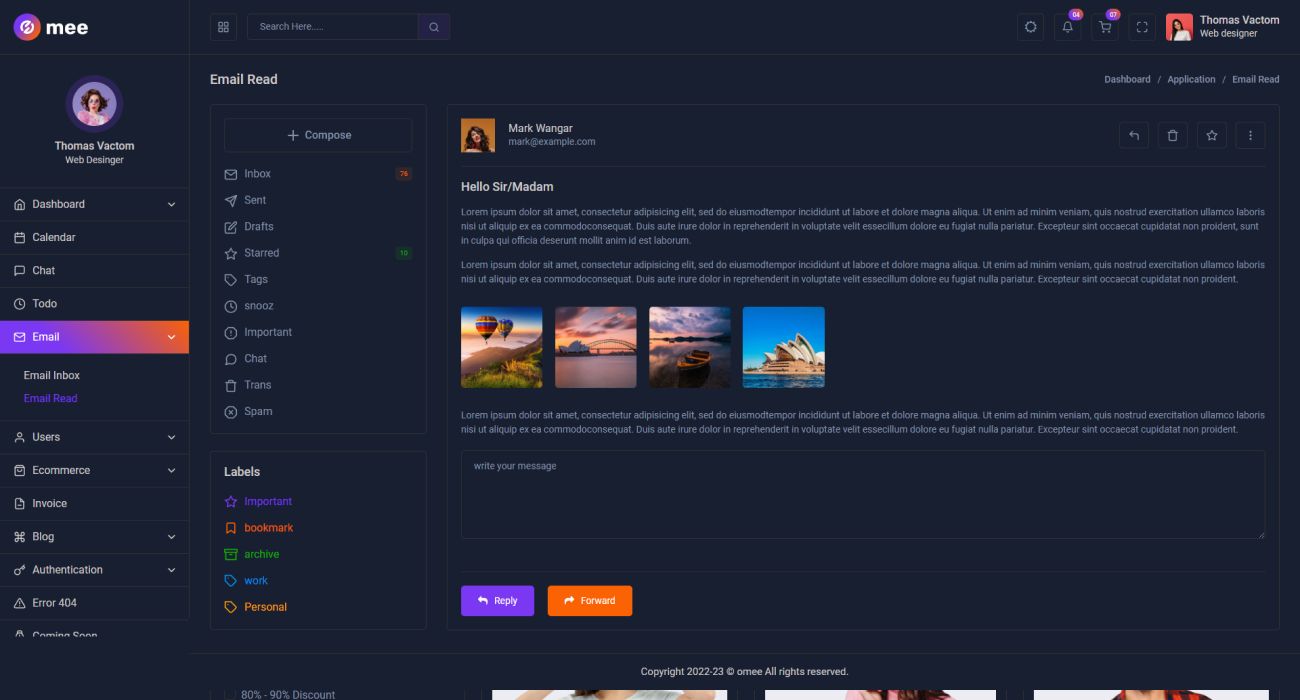Go to Email Inbox submenu item
Image resolution: width=1300 pixels, height=700 pixels.
tap(52, 376)
